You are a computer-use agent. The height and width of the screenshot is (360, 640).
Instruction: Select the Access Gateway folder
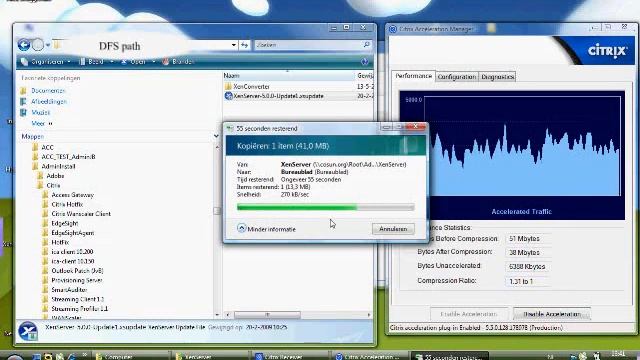(x=73, y=195)
